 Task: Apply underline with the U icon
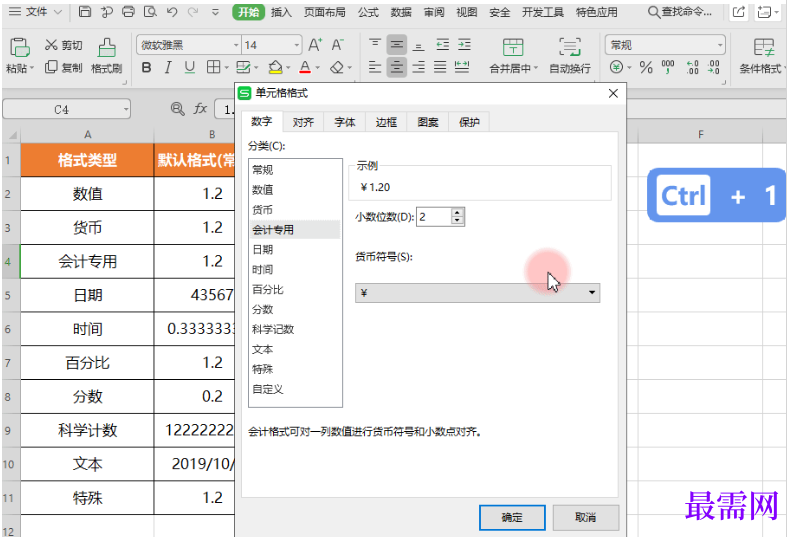[189, 68]
